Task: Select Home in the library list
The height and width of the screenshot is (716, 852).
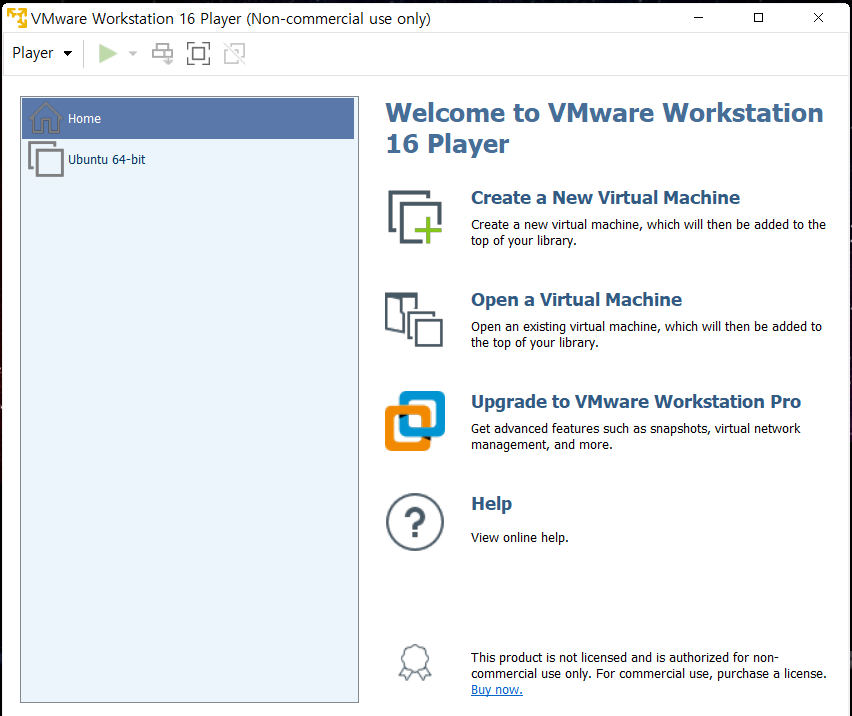Action: (188, 118)
